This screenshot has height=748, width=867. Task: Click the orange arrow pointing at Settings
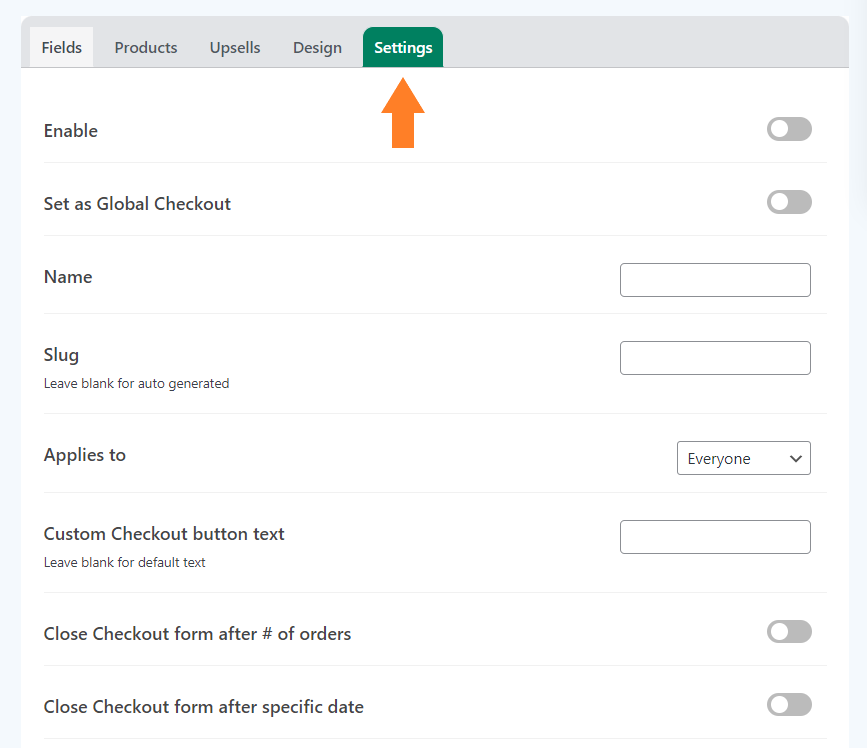[403, 113]
